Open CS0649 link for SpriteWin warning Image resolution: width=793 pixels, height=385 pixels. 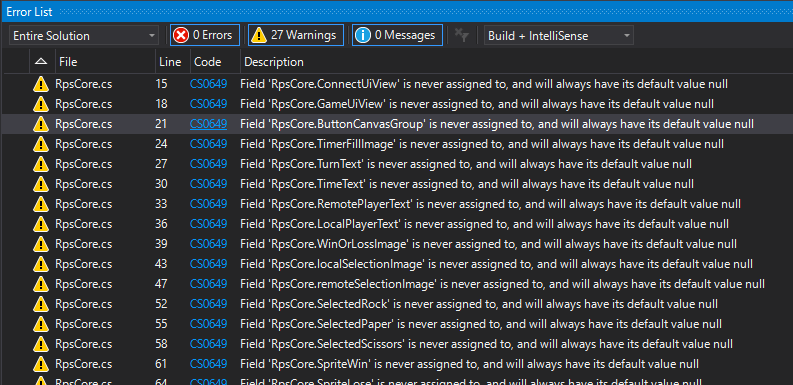click(x=208, y=364)
